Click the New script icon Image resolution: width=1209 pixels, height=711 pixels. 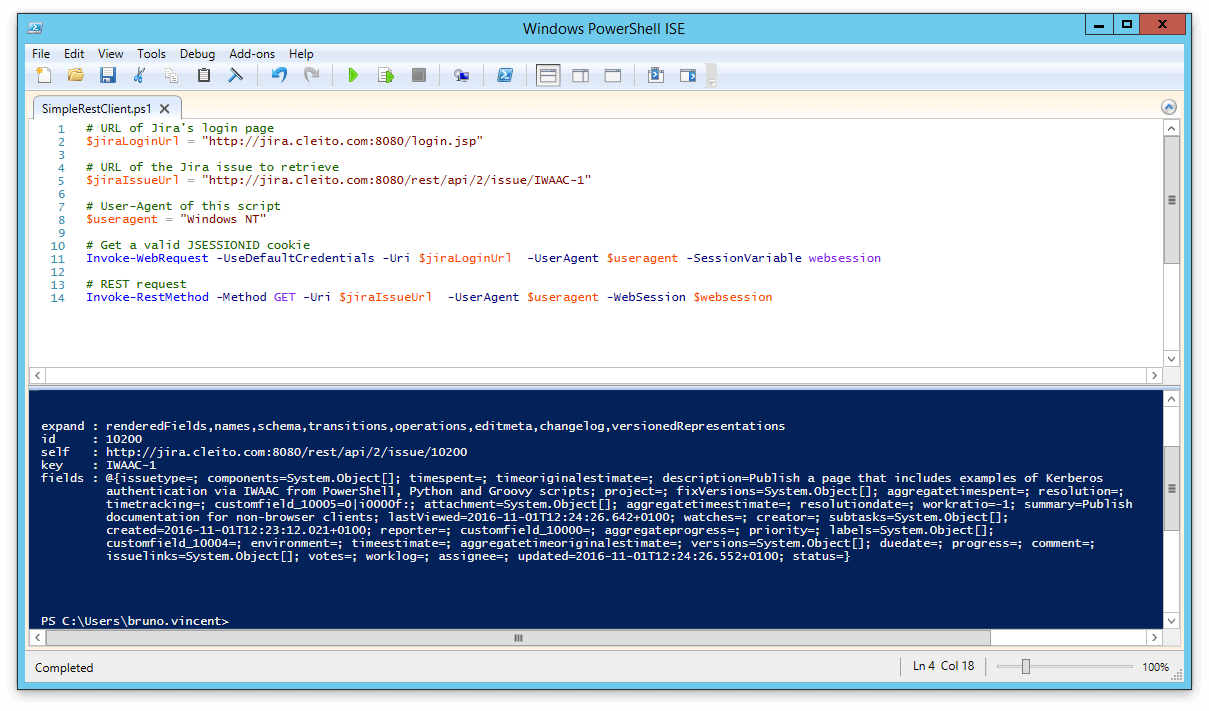tap(43, 75)
